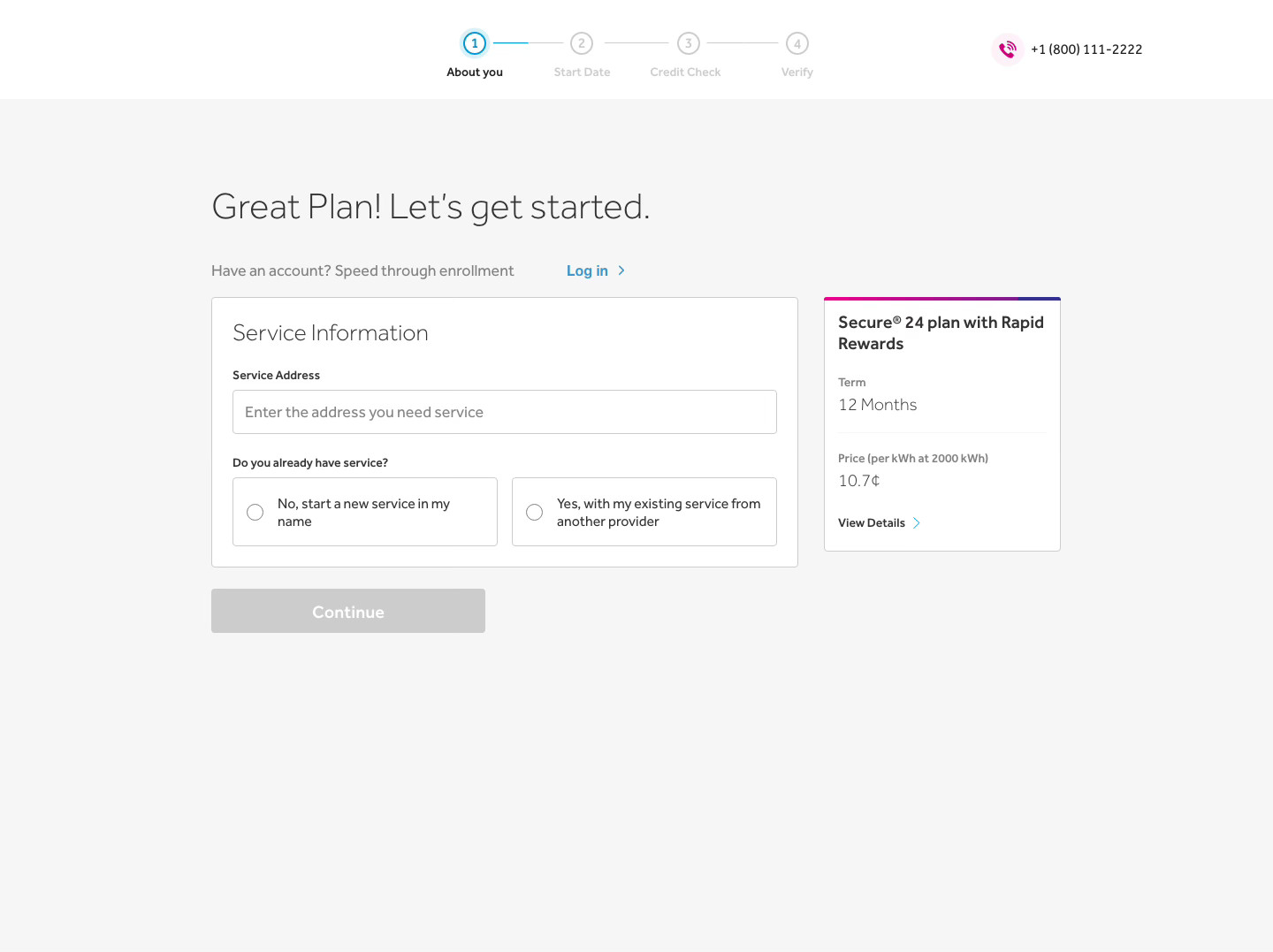
Task: Click step 1 circle icon
Action: point(475,43)
